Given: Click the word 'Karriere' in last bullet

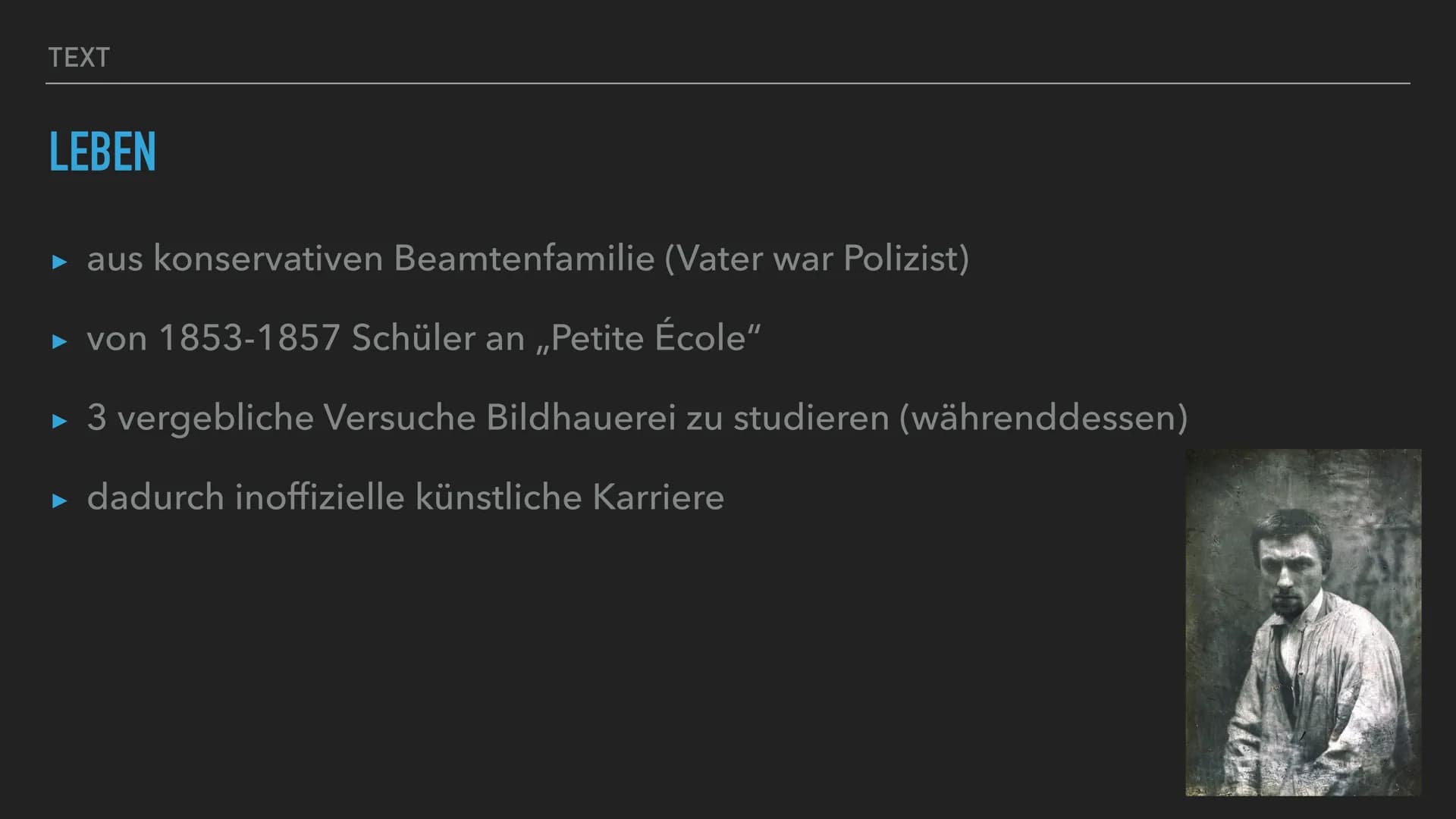Looking at the screenshot, I should point(658,497).
